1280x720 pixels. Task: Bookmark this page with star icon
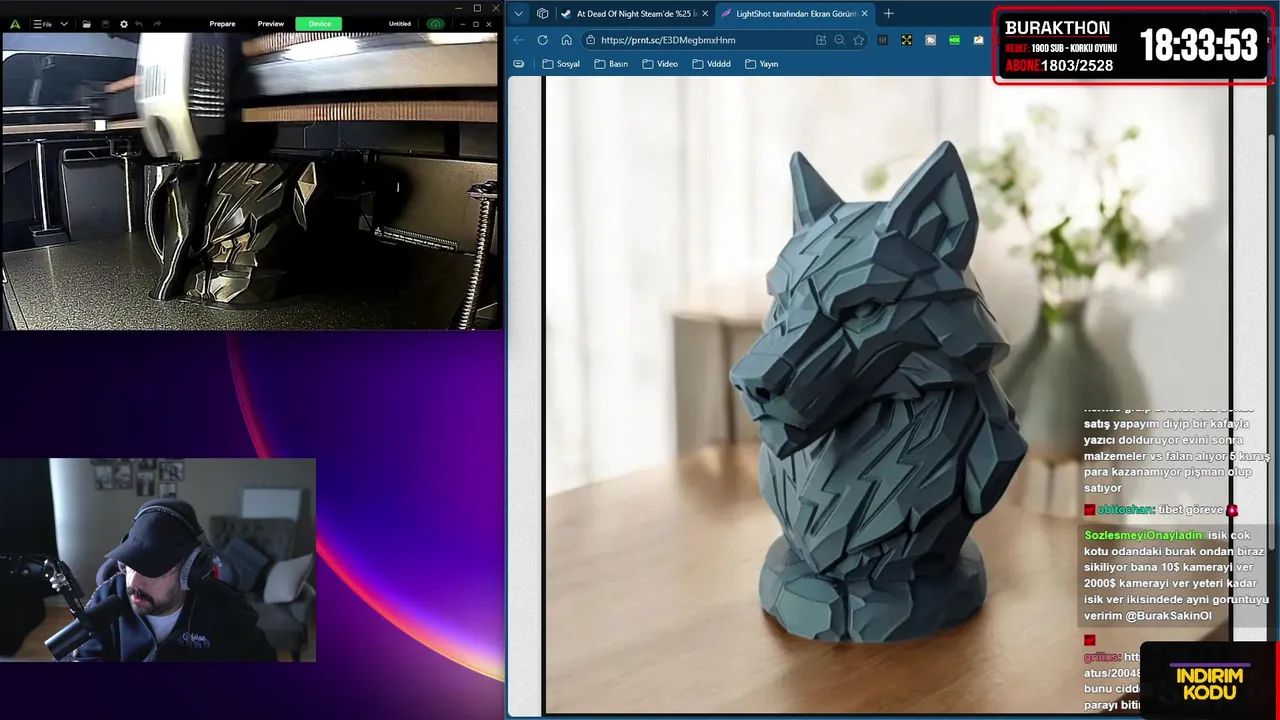click(858, 40)
